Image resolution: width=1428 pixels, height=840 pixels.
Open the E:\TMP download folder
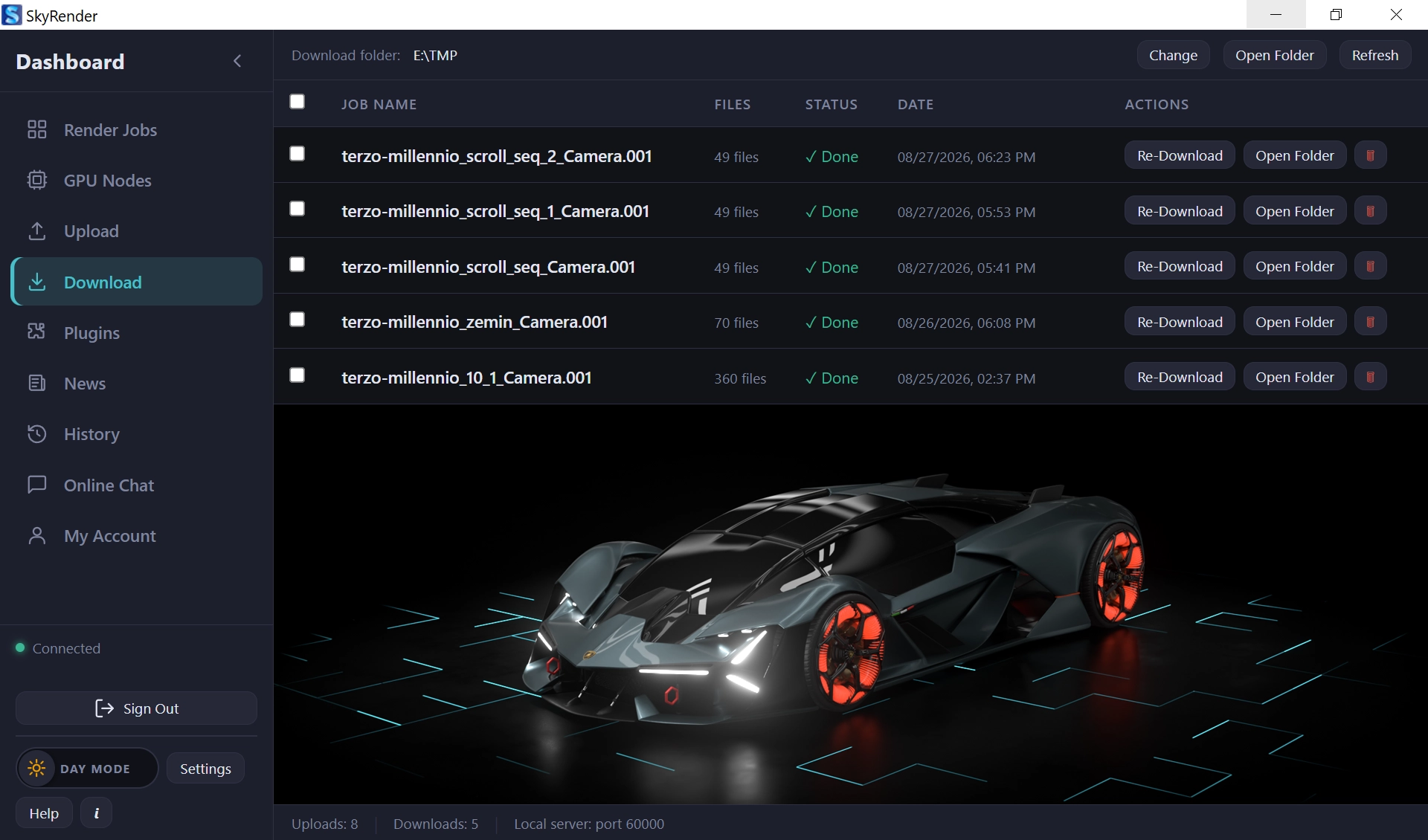tap(1274, 55)
